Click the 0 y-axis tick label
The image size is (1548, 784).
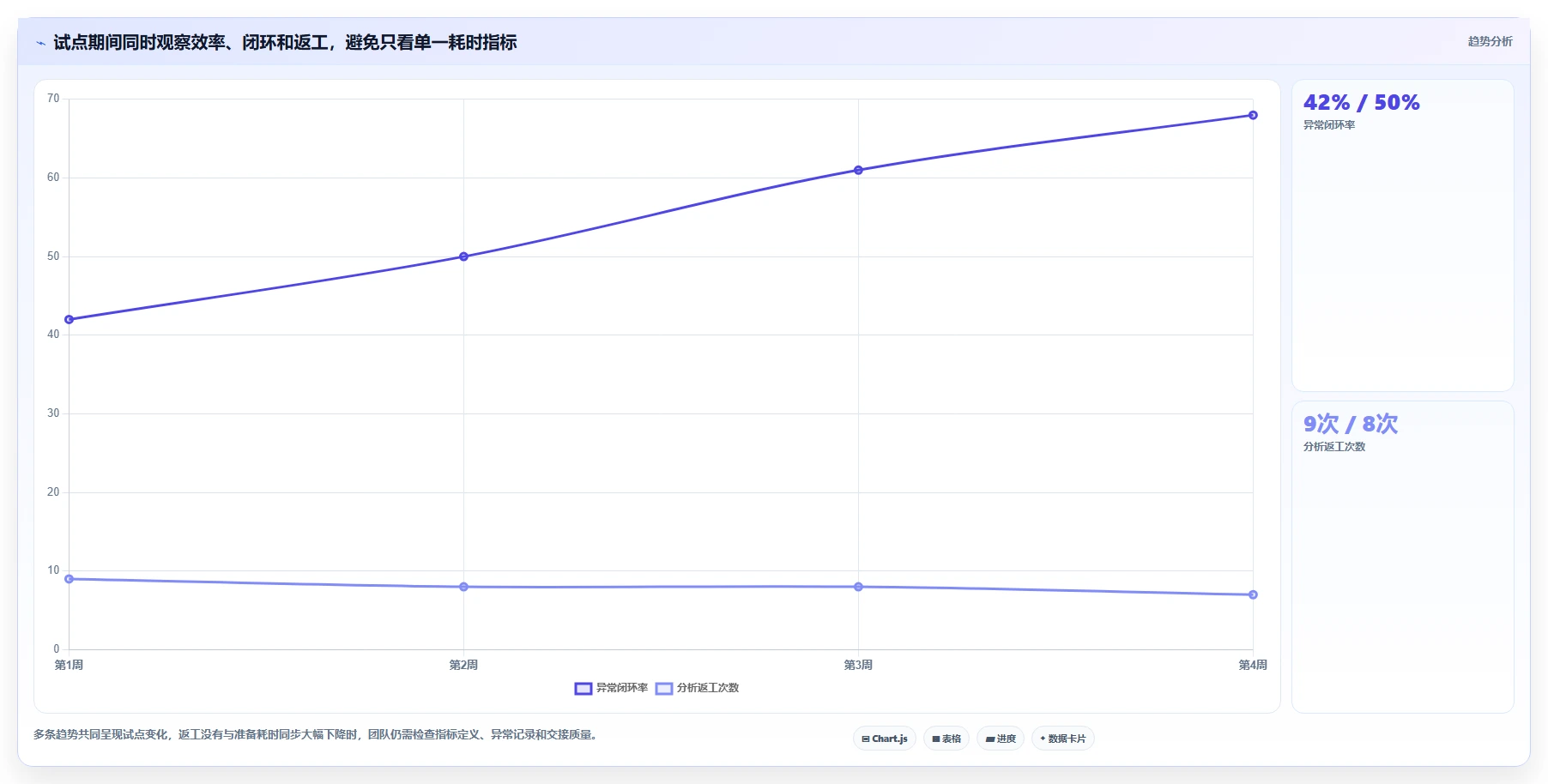tap(57, 649)
